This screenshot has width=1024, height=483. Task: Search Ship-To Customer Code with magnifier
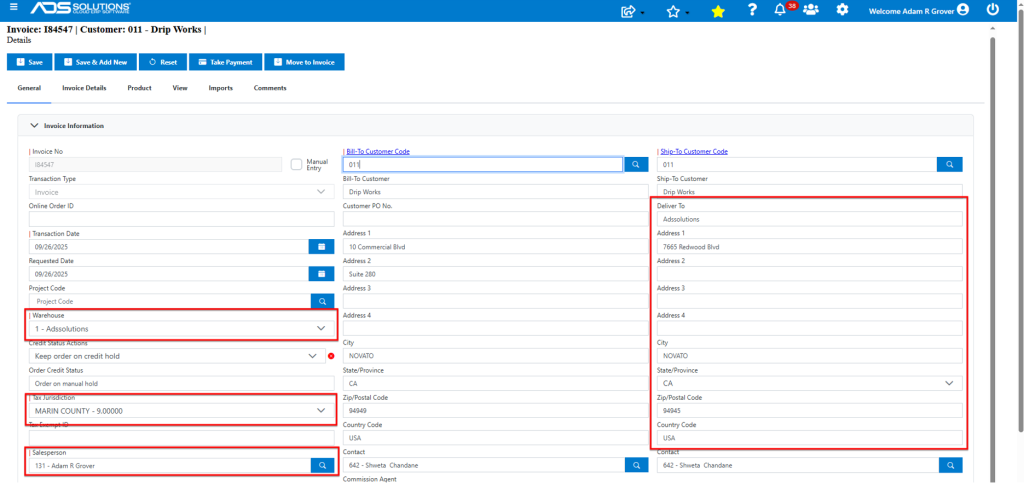pyautogui.click(x=950, y=164)
